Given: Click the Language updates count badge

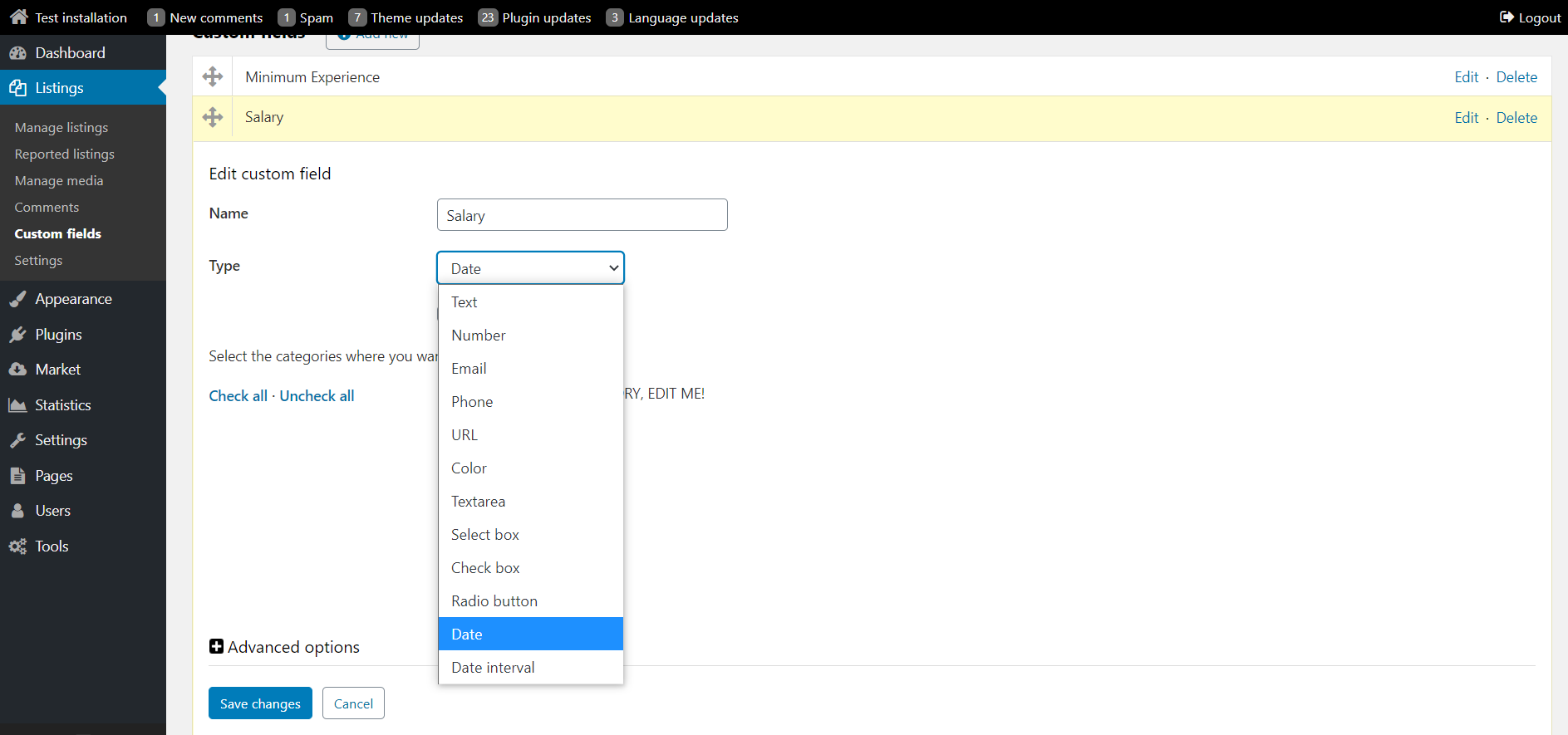Looking at the screenshot, I should tap(615, 17).
